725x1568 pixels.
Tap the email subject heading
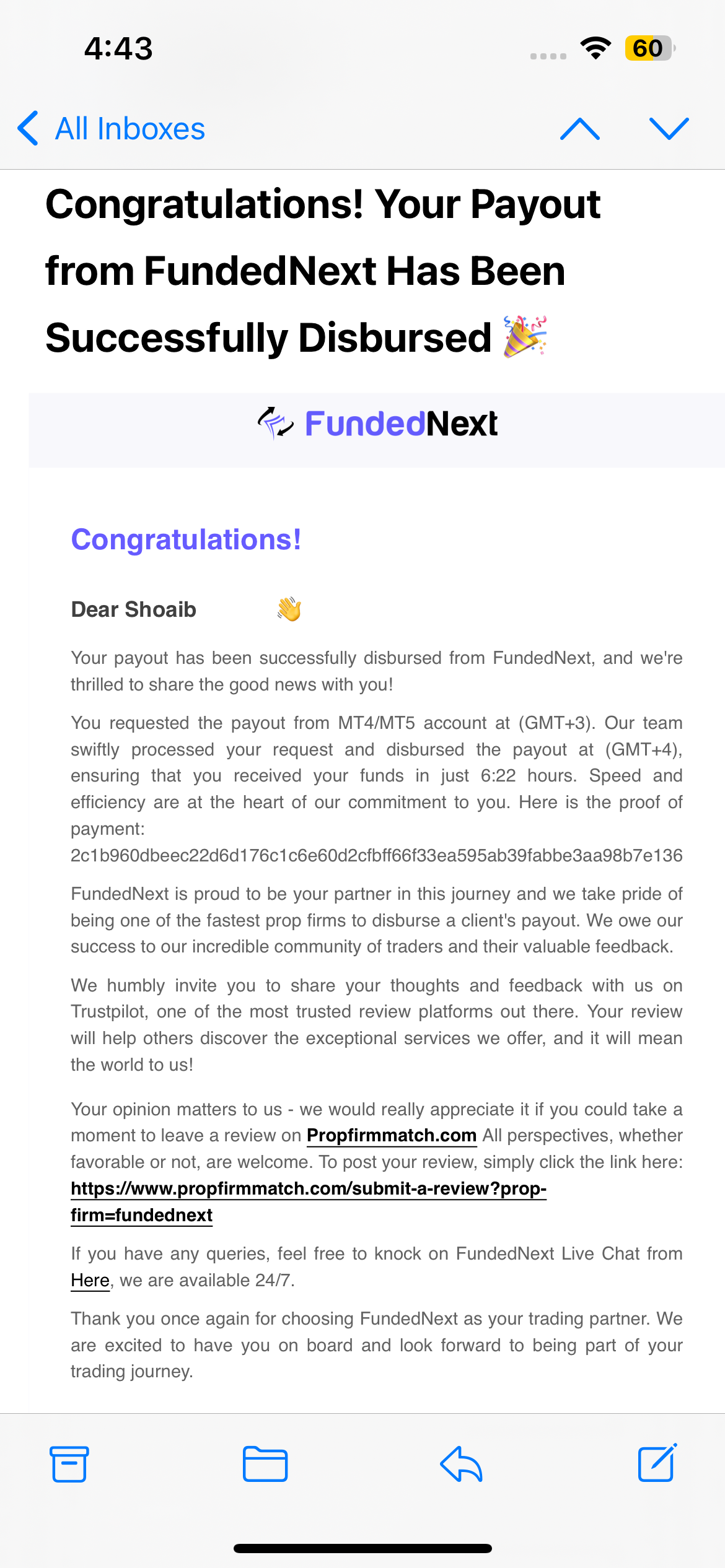pos(323,271)
